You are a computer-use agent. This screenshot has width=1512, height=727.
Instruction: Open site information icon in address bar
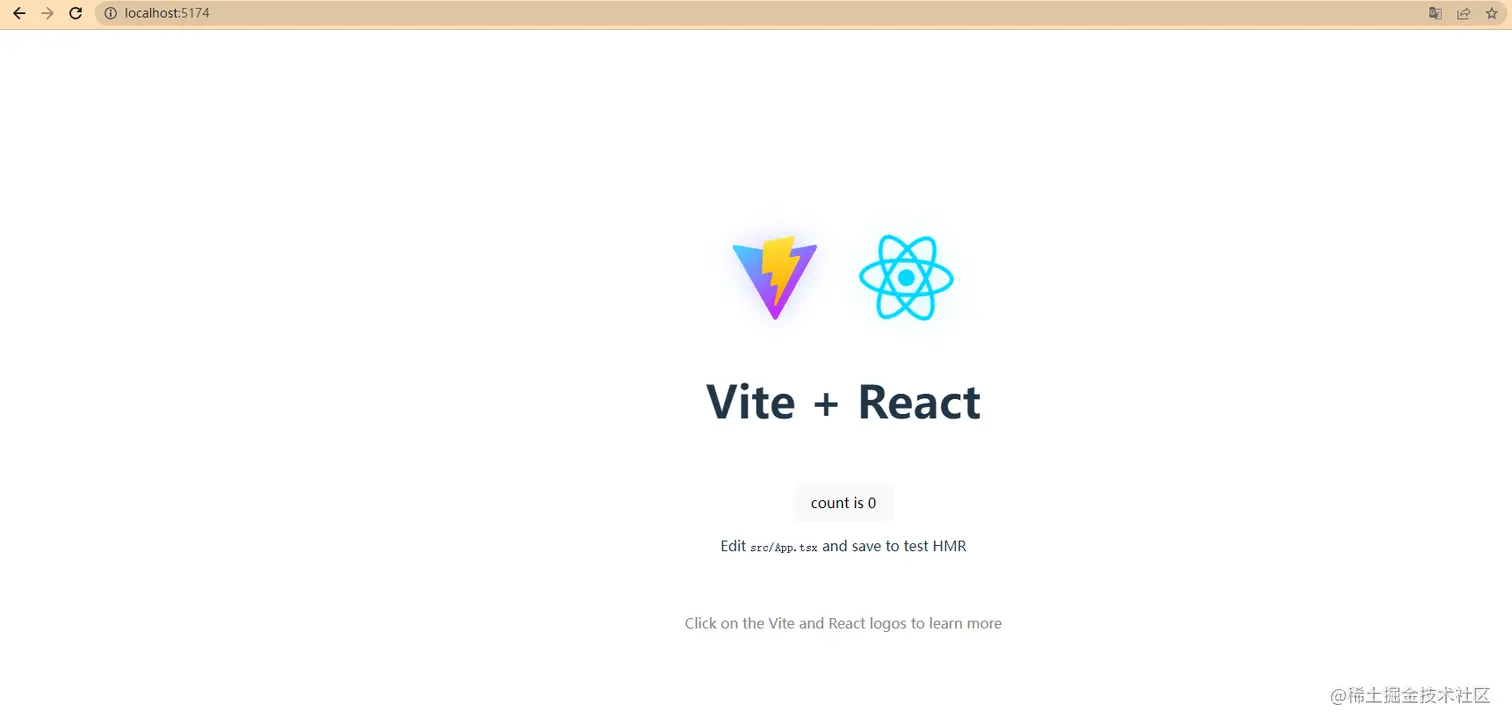coord(111,14)
